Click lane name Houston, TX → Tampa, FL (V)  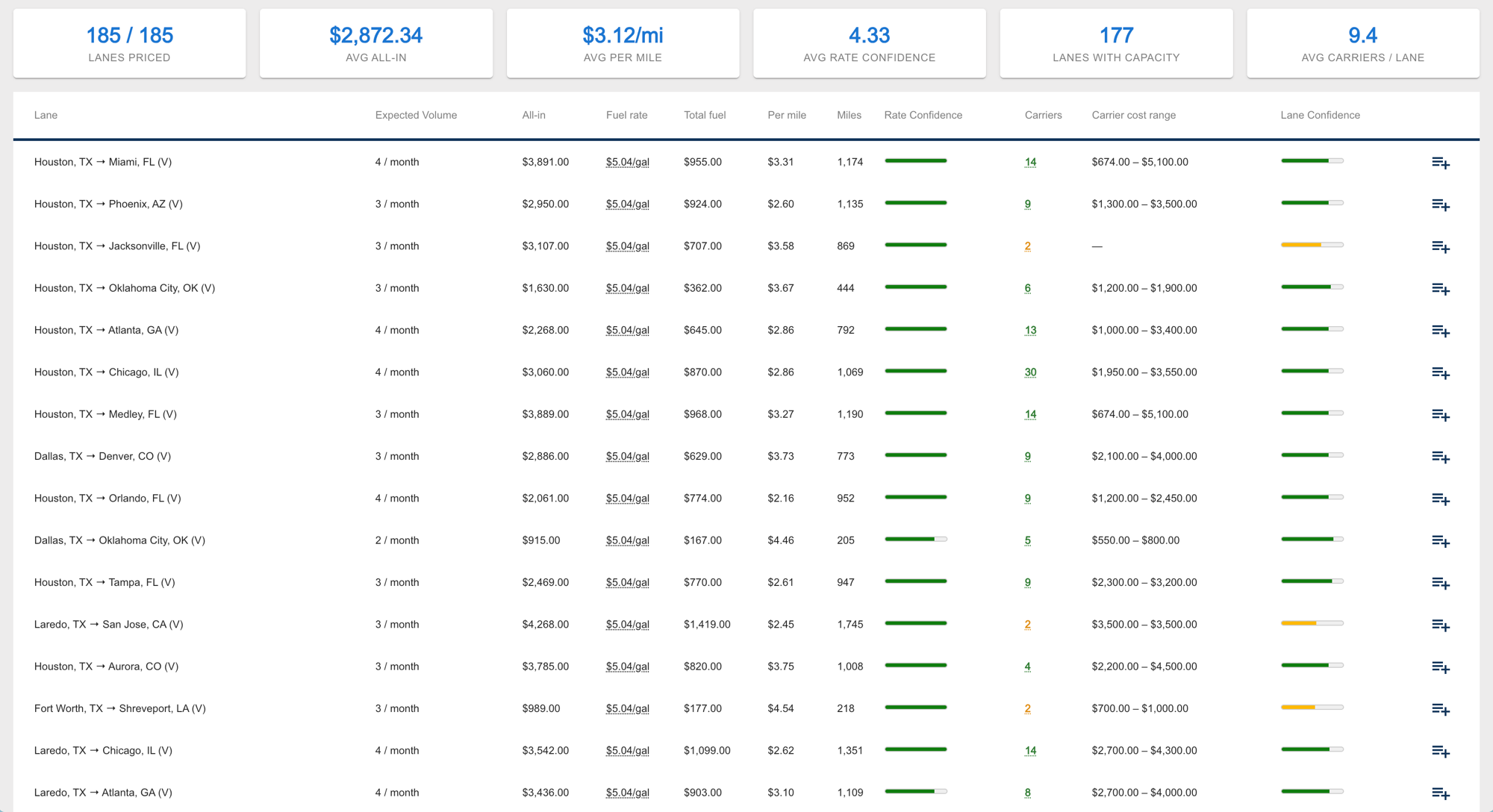pyautogui.click(x=105, y=582)
